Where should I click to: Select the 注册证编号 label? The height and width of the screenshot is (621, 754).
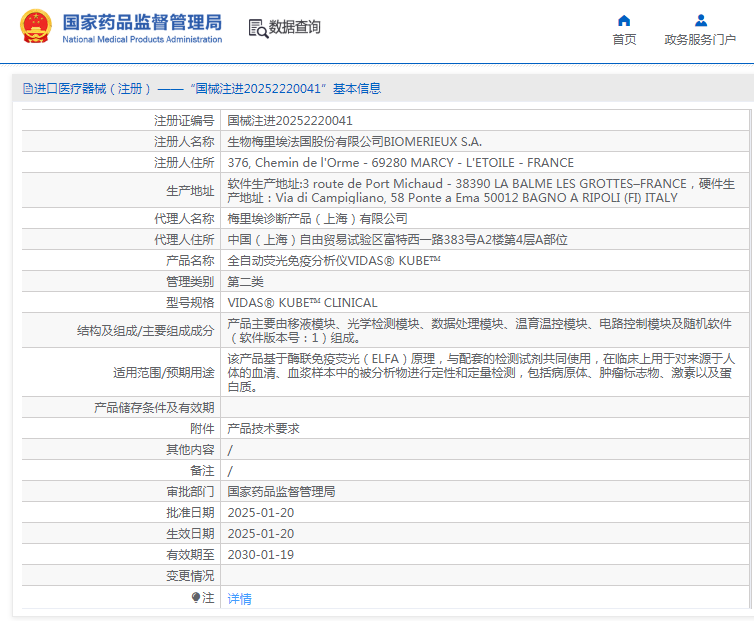click(184, 120)
